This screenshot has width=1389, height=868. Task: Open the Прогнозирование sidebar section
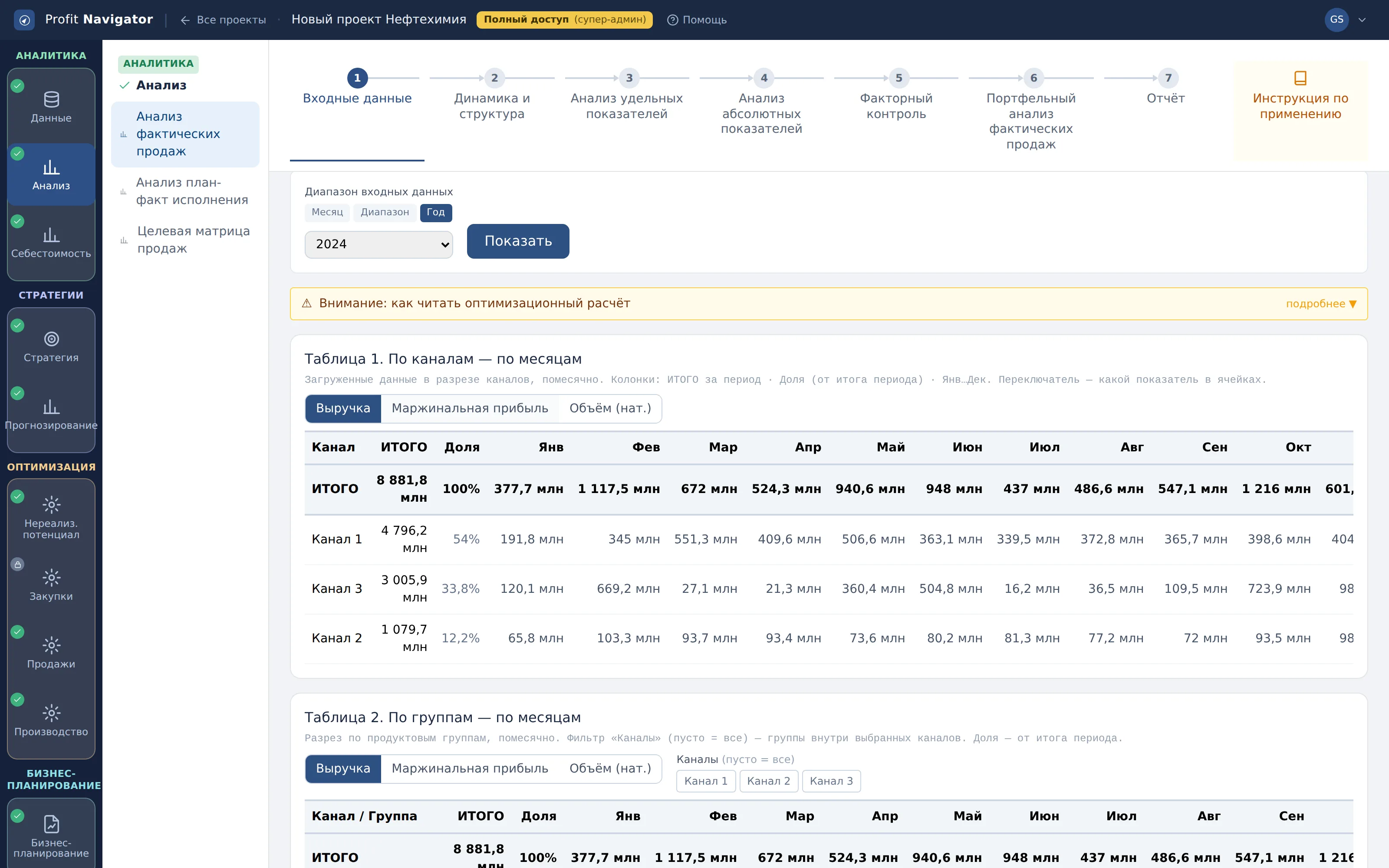pos(51,414)
